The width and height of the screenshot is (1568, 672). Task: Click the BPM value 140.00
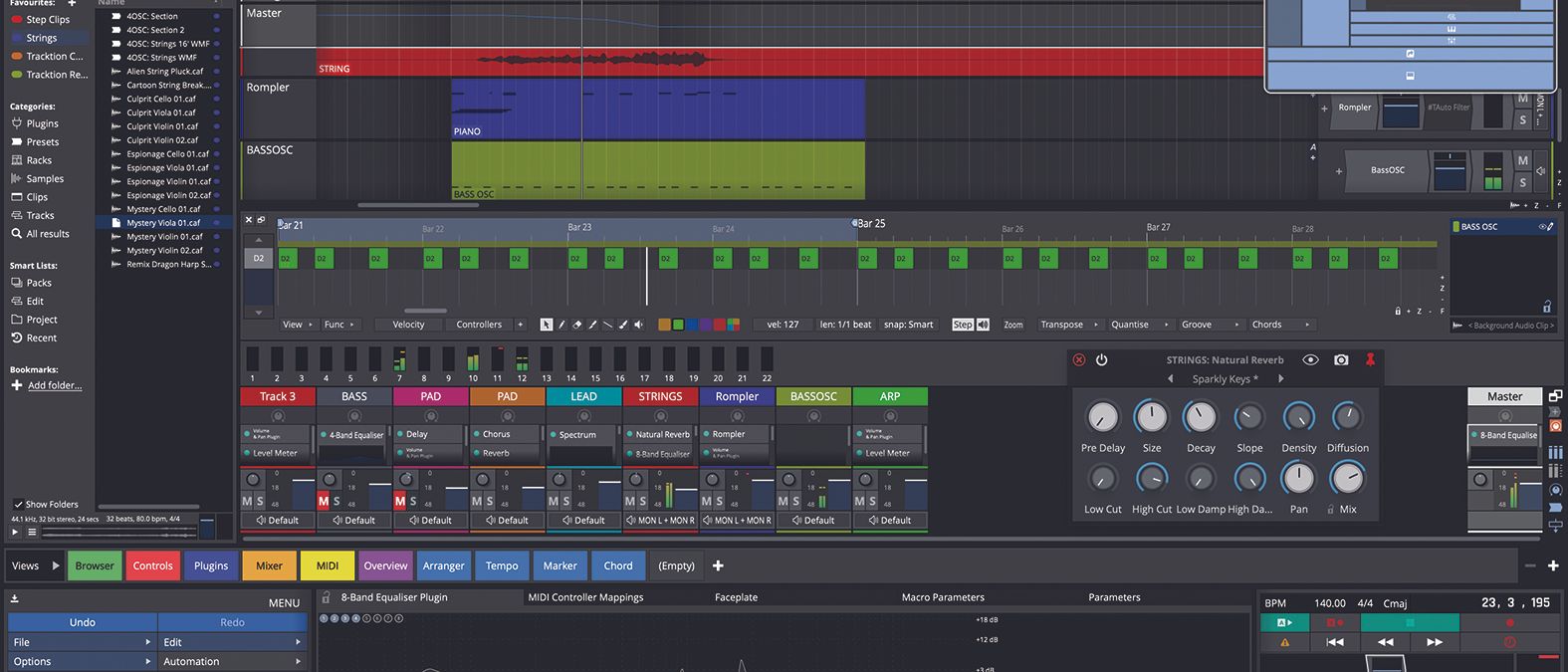click(1329, 603)
